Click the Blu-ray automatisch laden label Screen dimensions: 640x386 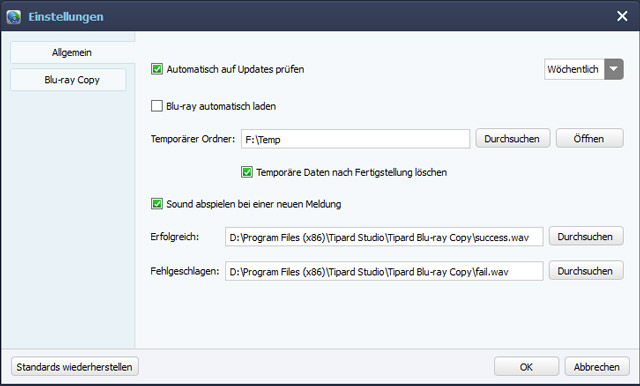(x=221, y=106)
